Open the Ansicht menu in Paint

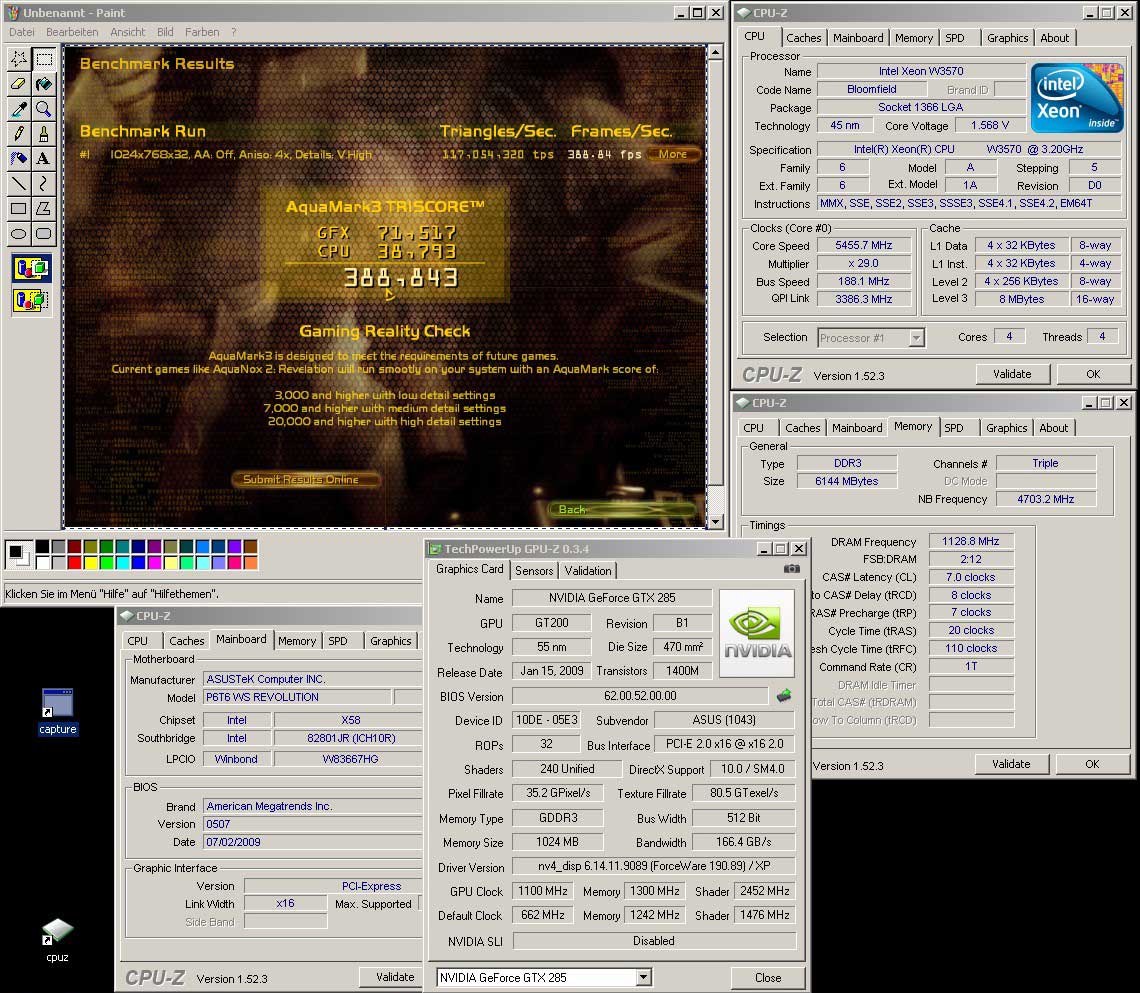pyautogui.click(x=127, y=32)
